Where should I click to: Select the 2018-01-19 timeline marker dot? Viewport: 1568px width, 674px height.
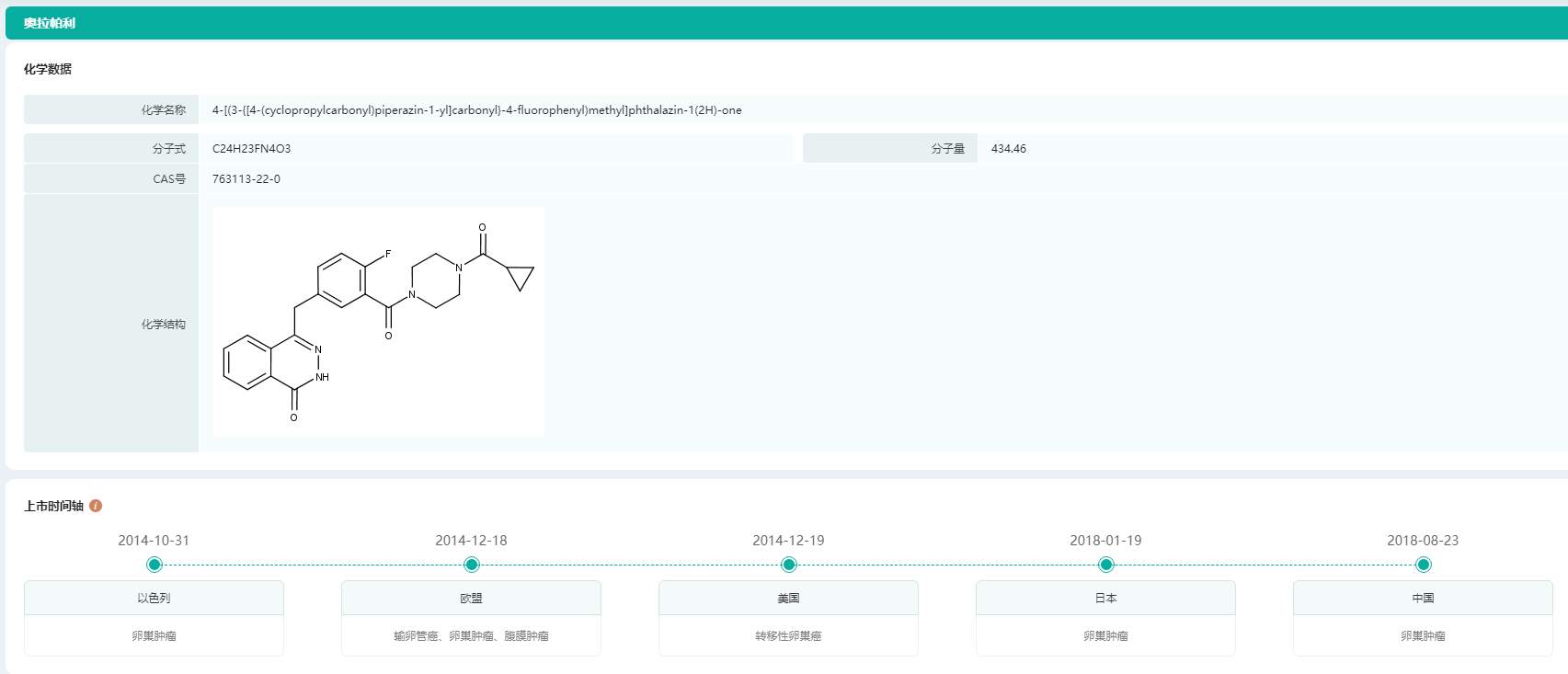click(x=1106, y=565)
